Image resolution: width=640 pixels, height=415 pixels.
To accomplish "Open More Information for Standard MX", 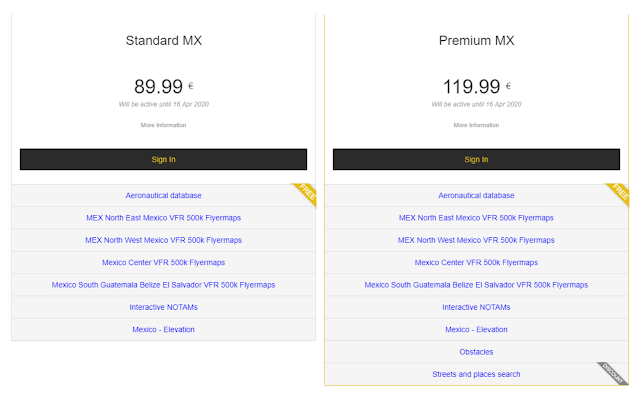I will point(163,125).
